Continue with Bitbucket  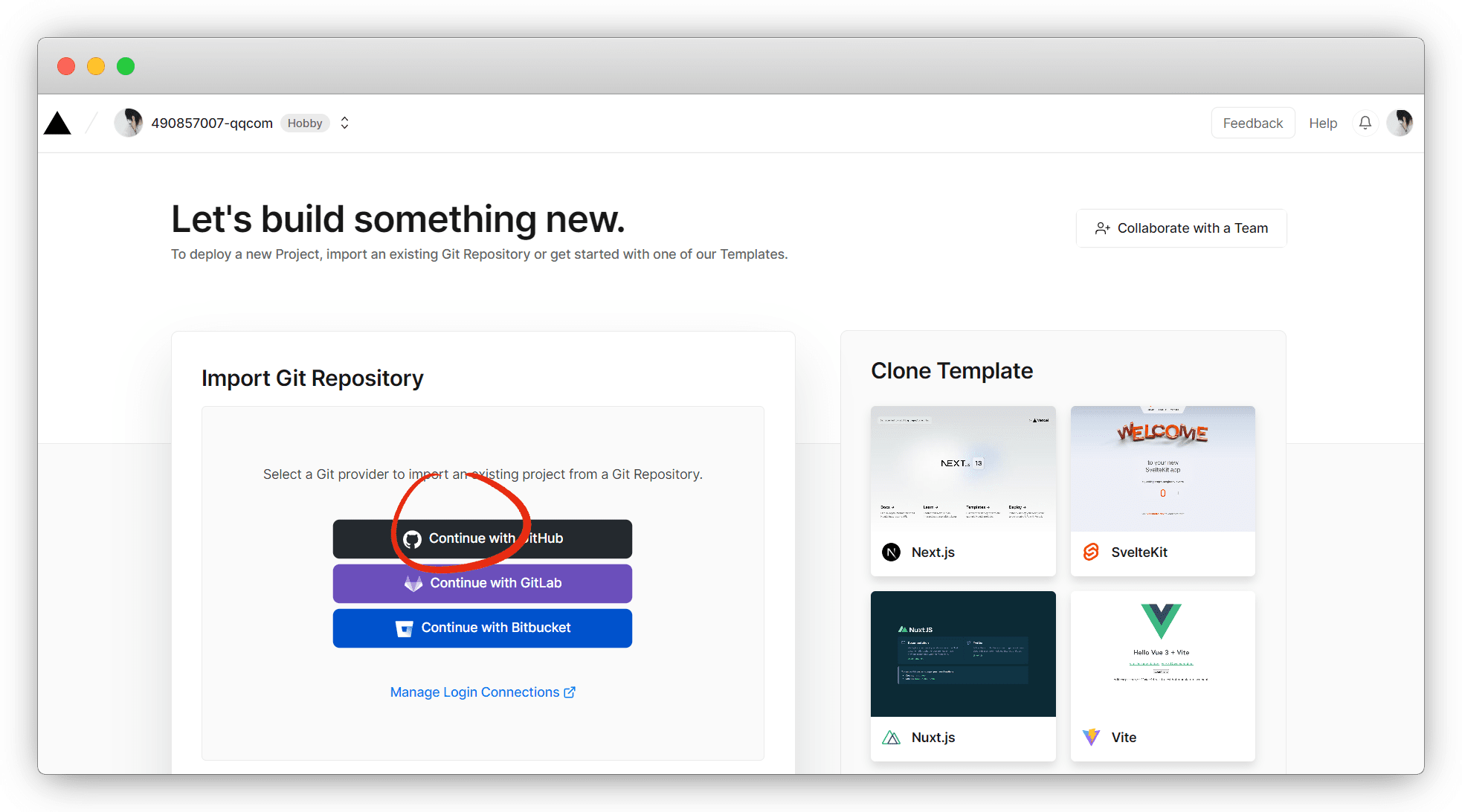tap(483, 628)
